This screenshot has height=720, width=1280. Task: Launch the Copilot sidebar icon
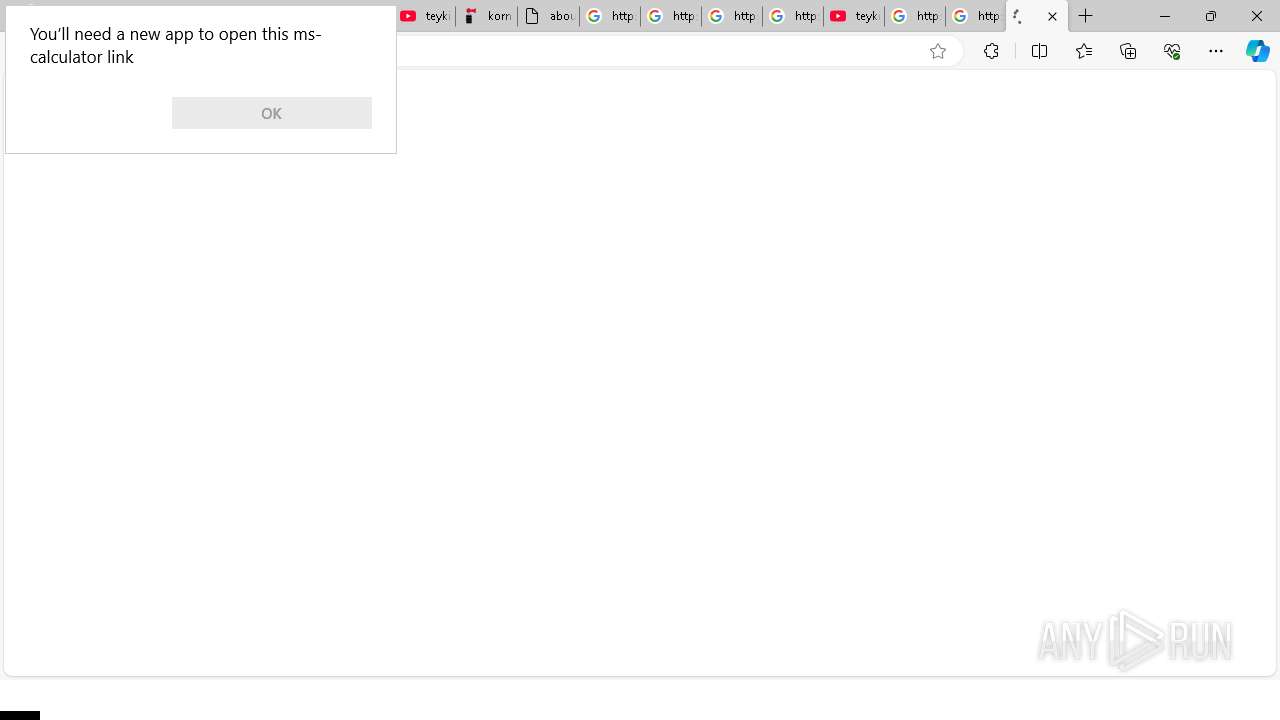(x=1258, y=51)
